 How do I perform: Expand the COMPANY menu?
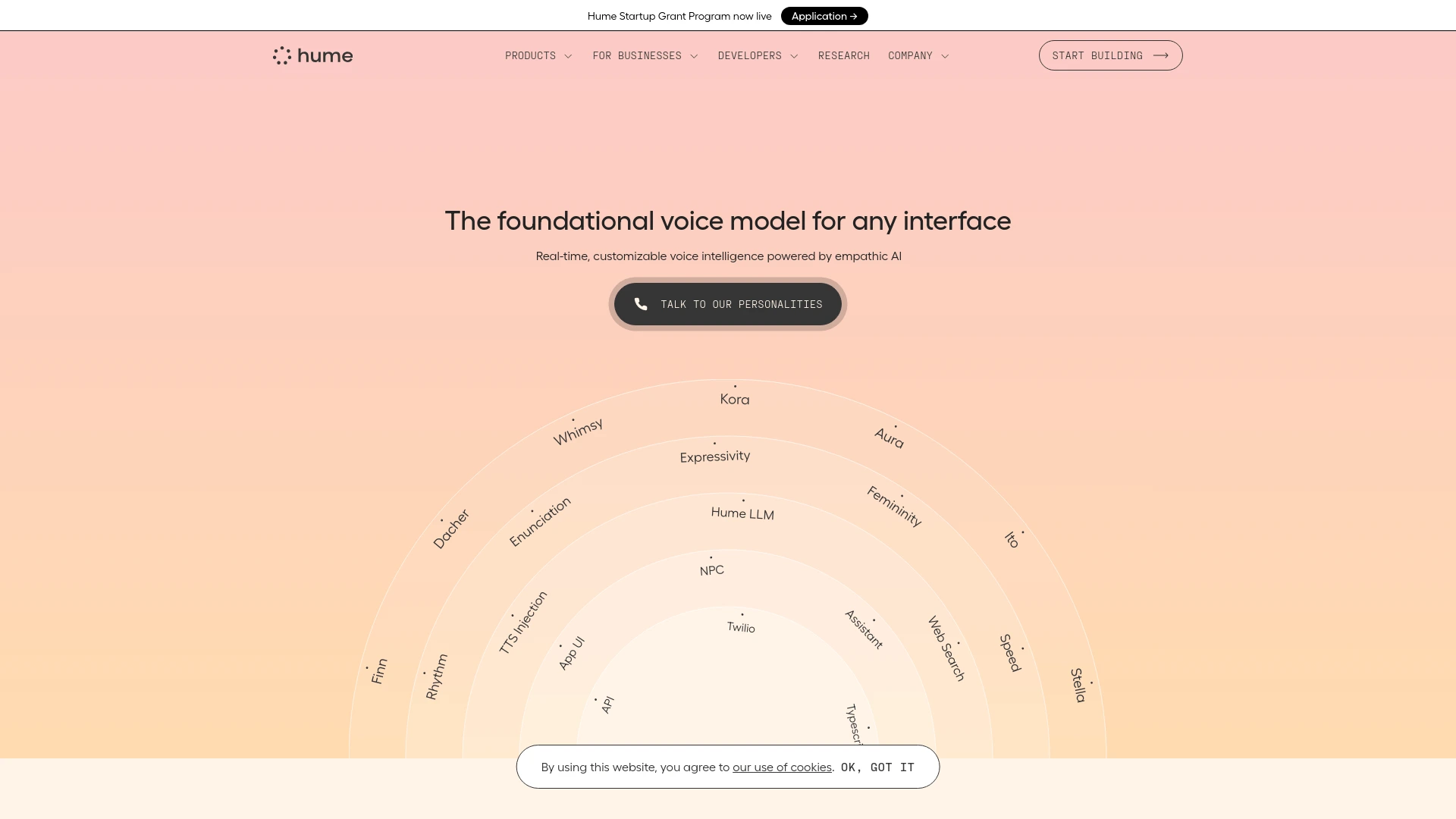coord(918,55)
